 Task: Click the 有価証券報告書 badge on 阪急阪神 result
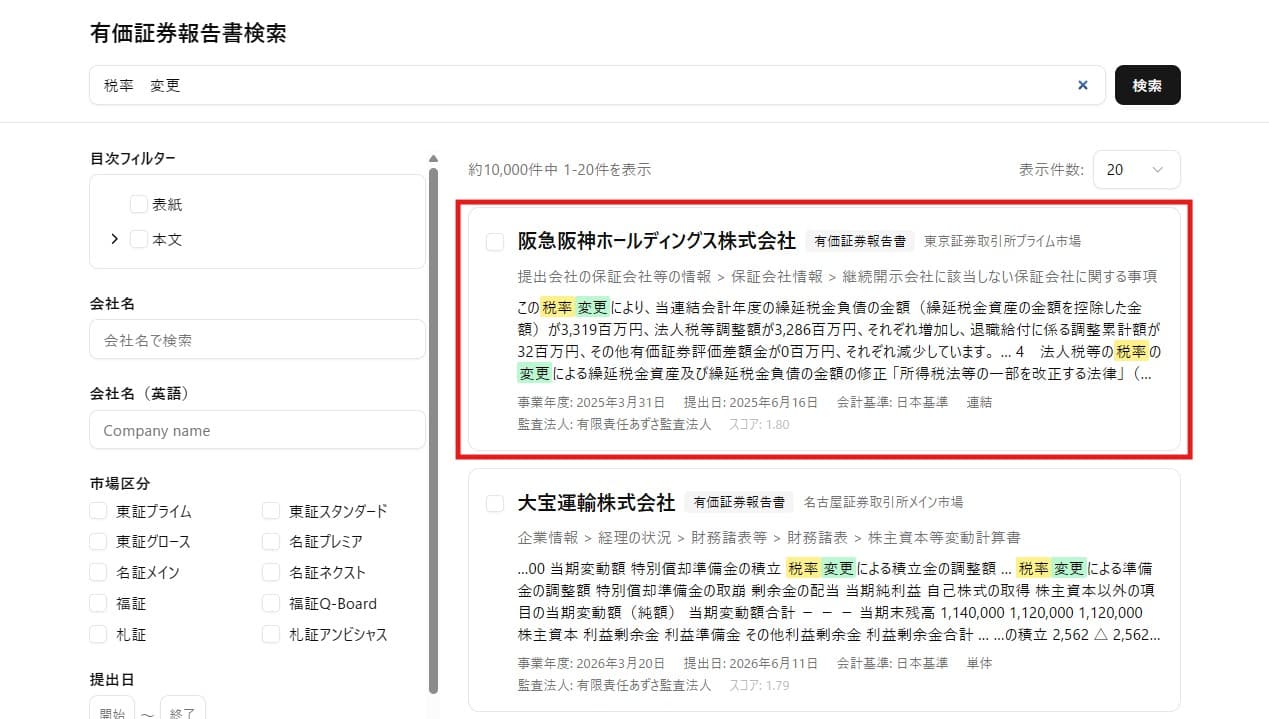click(859, 241)
